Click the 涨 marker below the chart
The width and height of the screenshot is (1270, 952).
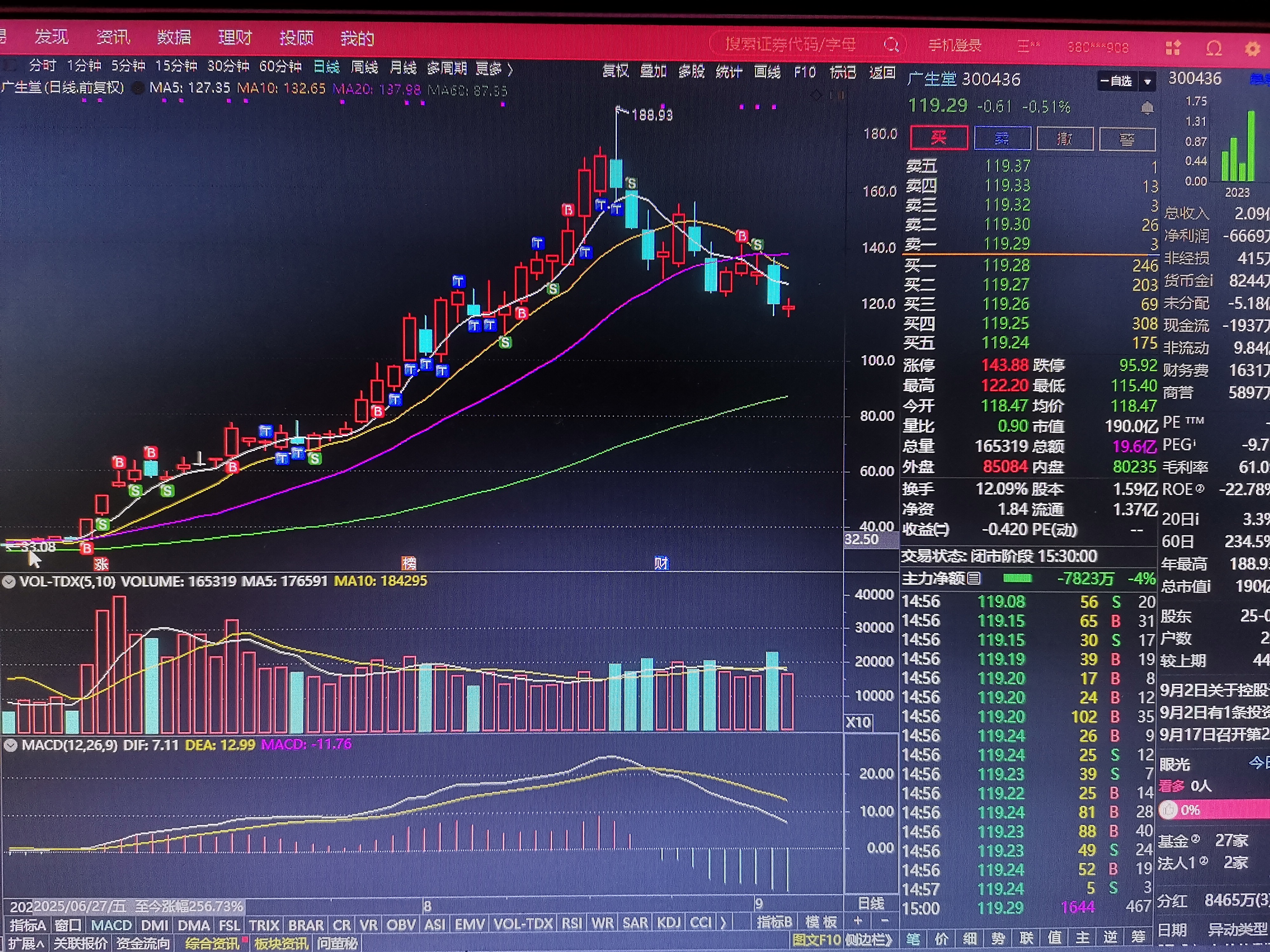coord(101,564)
